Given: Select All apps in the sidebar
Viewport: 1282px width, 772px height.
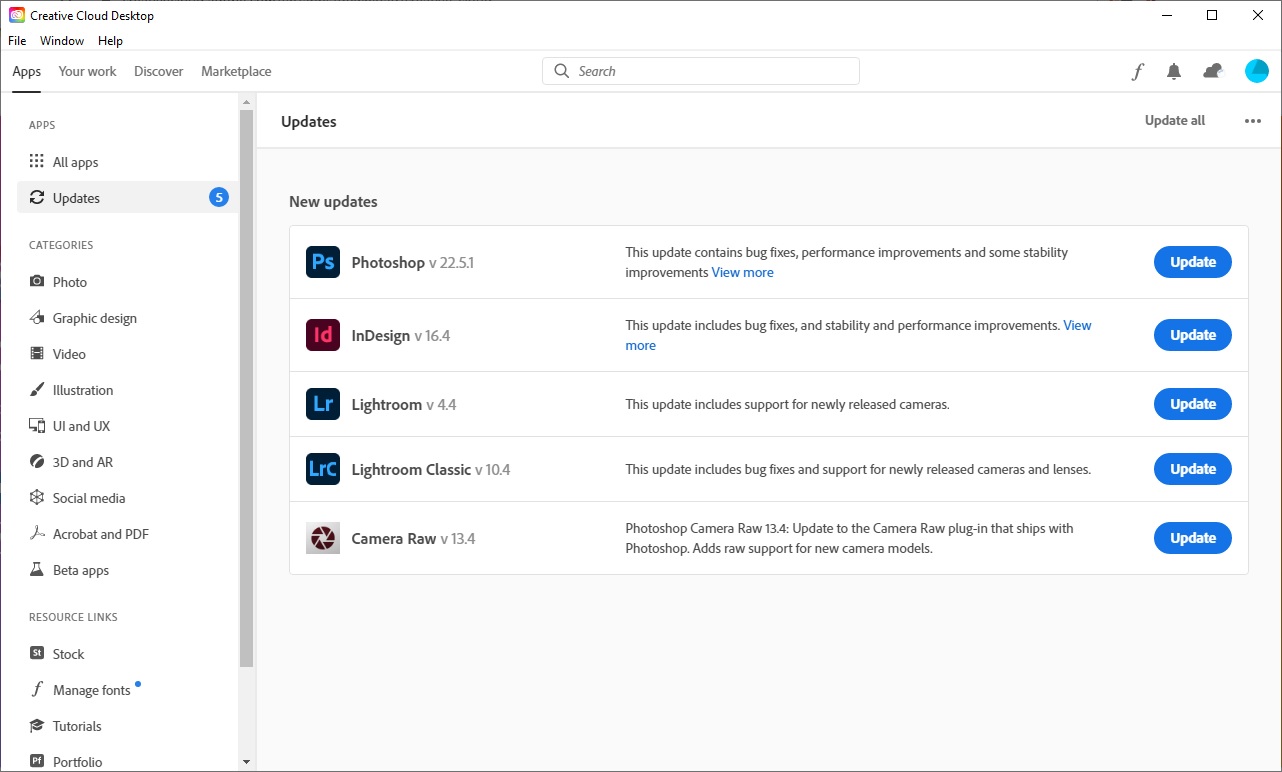Looking at the screenshot, I should [x=77, y=161].
